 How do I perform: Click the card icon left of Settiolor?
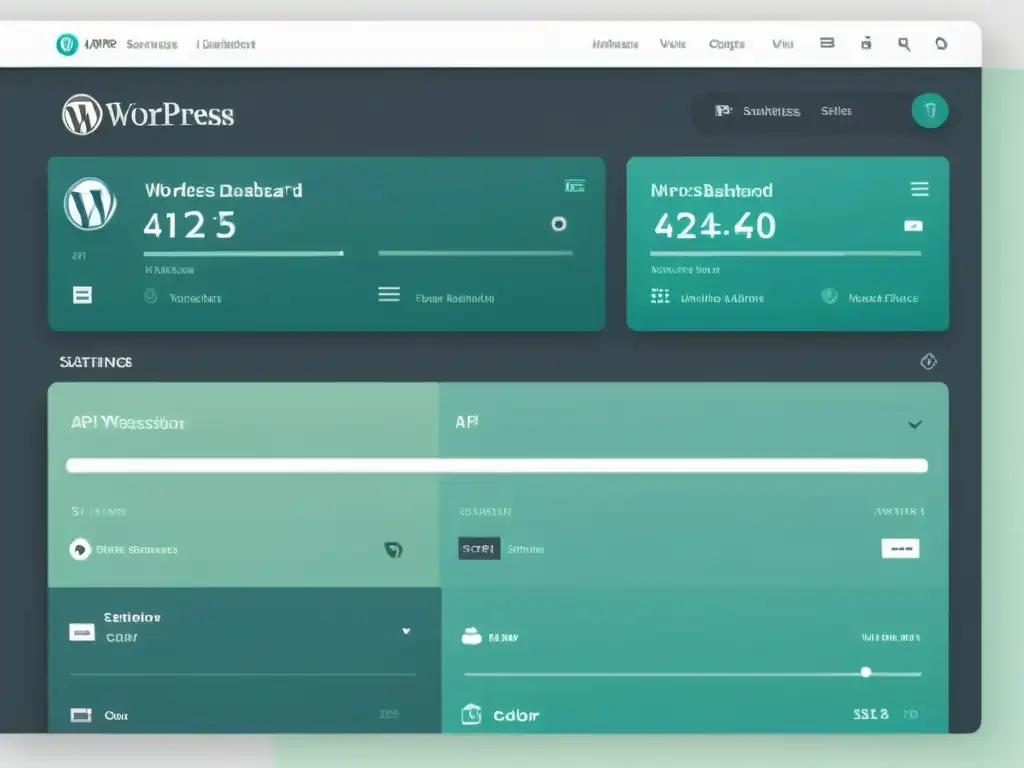click(82, 632)
